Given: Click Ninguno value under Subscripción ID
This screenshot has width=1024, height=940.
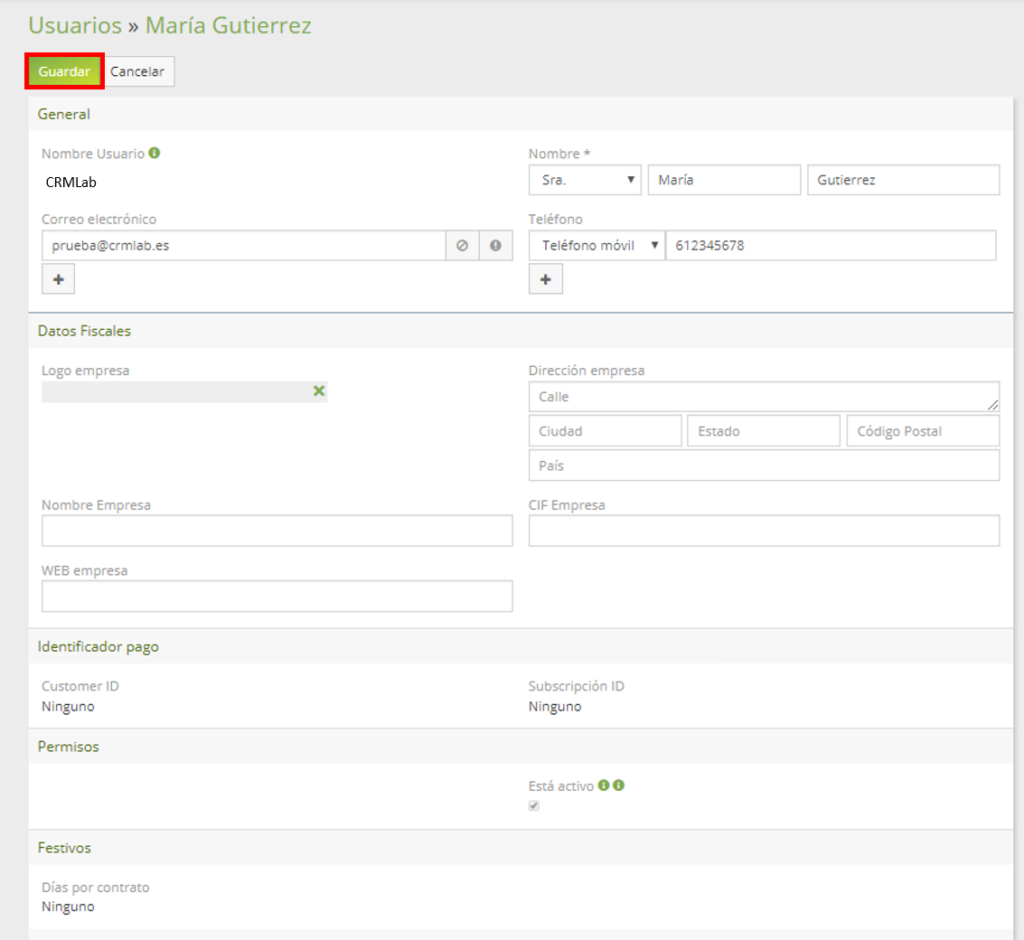Looking at the screenshot, I should 555,707.
